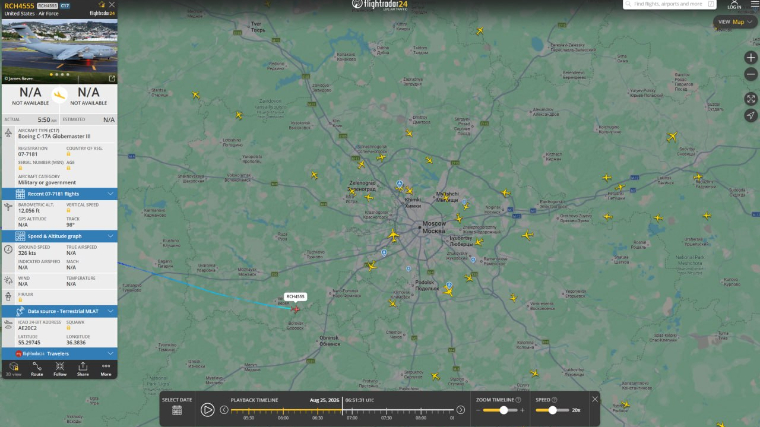The width and height of the screenshot is (760, 427).
Task: Click the orange alert icon beside panel close
Action: coord(101,4)
